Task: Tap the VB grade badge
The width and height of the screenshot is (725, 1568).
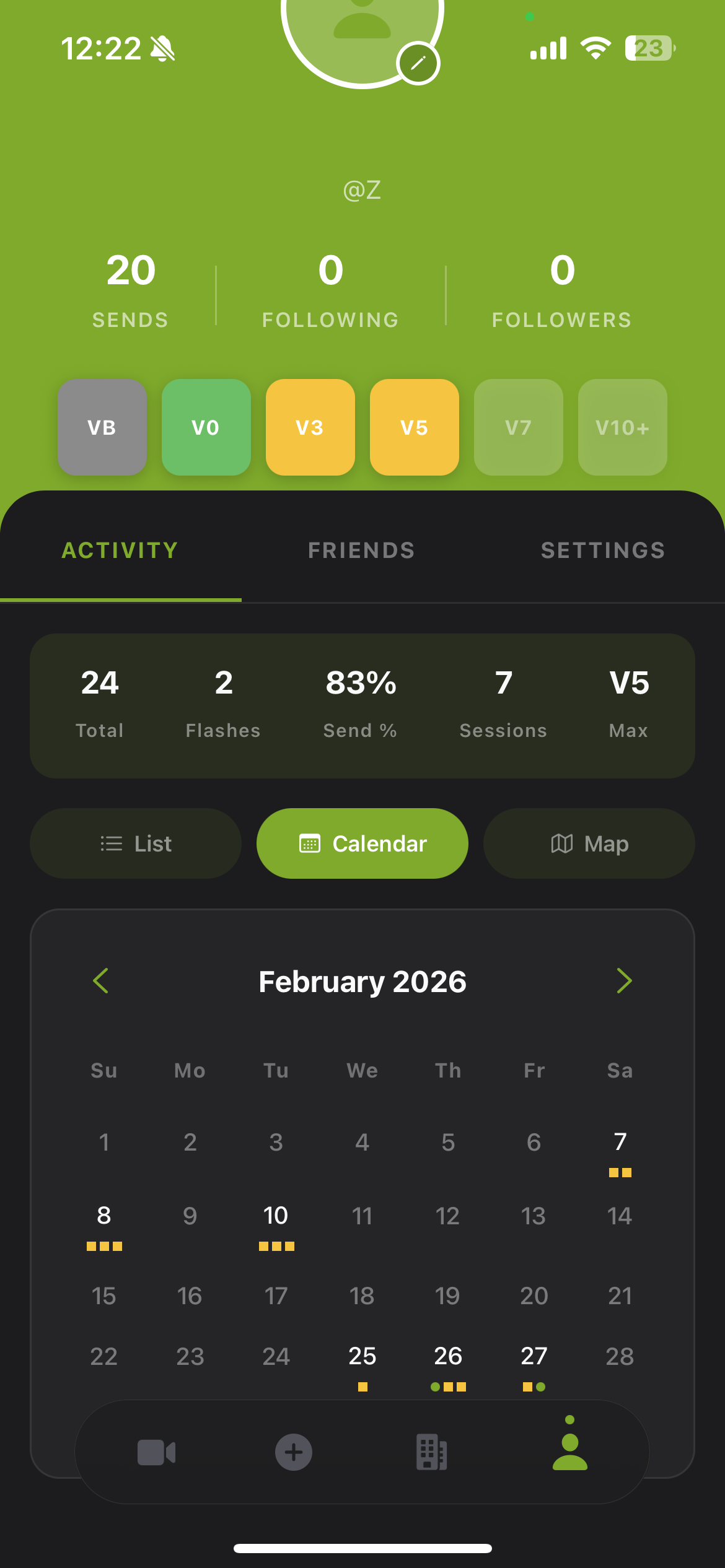Action: (x=102, y=427)
